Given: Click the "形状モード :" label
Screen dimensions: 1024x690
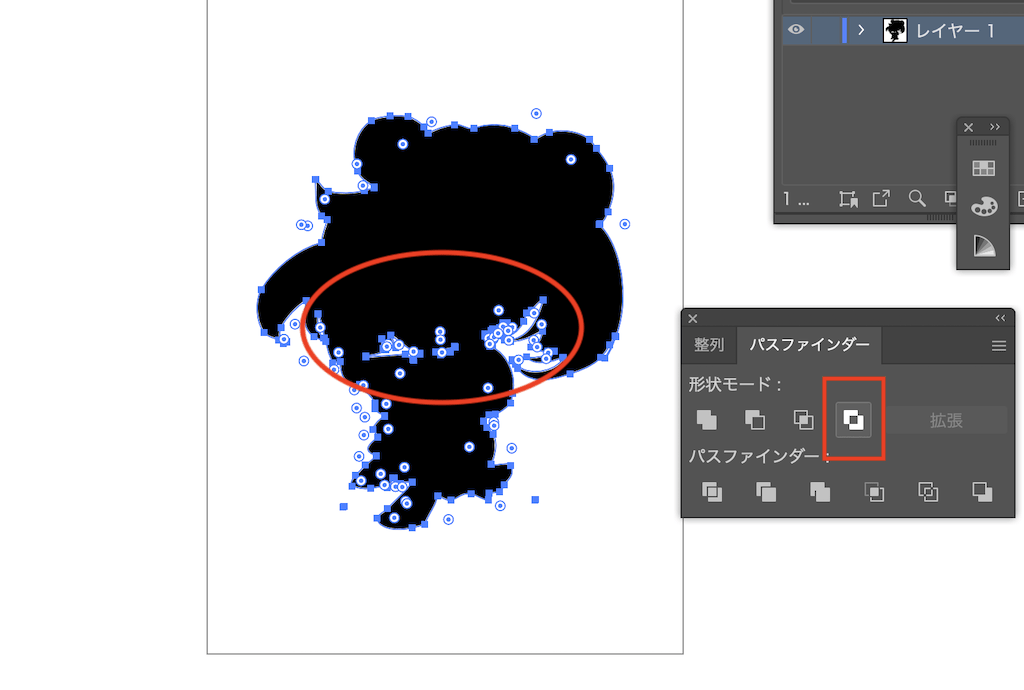Looking at the screenshot, I should pyautogui.click(x=735, y=384).
